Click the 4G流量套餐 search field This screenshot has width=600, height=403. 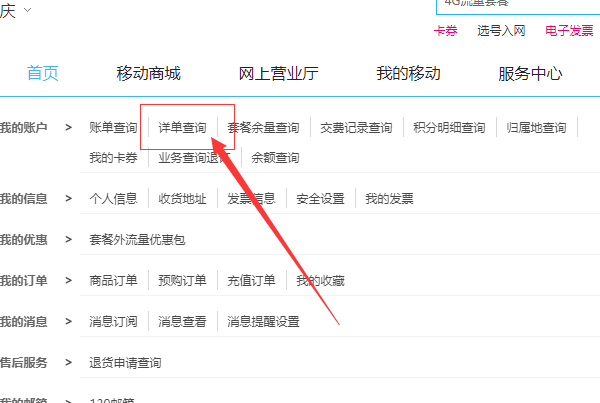(515, 5)
